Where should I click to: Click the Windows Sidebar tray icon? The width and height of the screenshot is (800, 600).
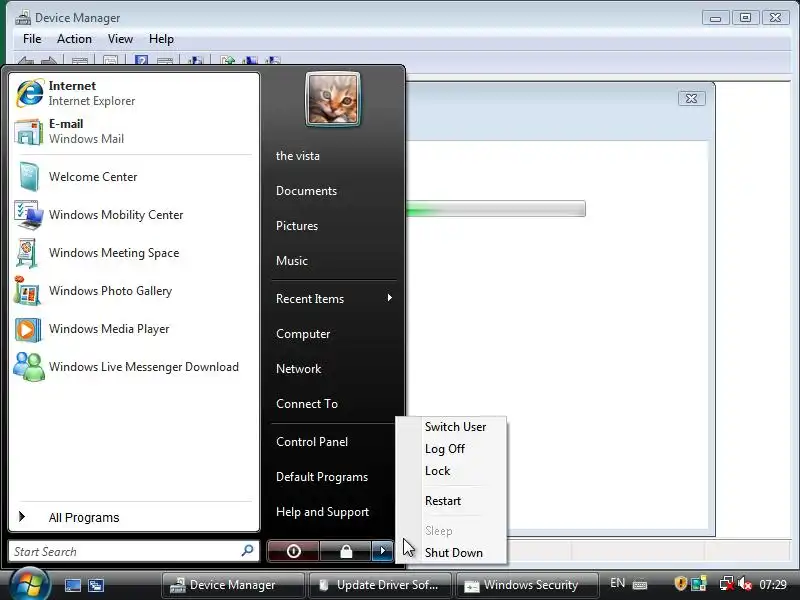click(x=698, y=583)
